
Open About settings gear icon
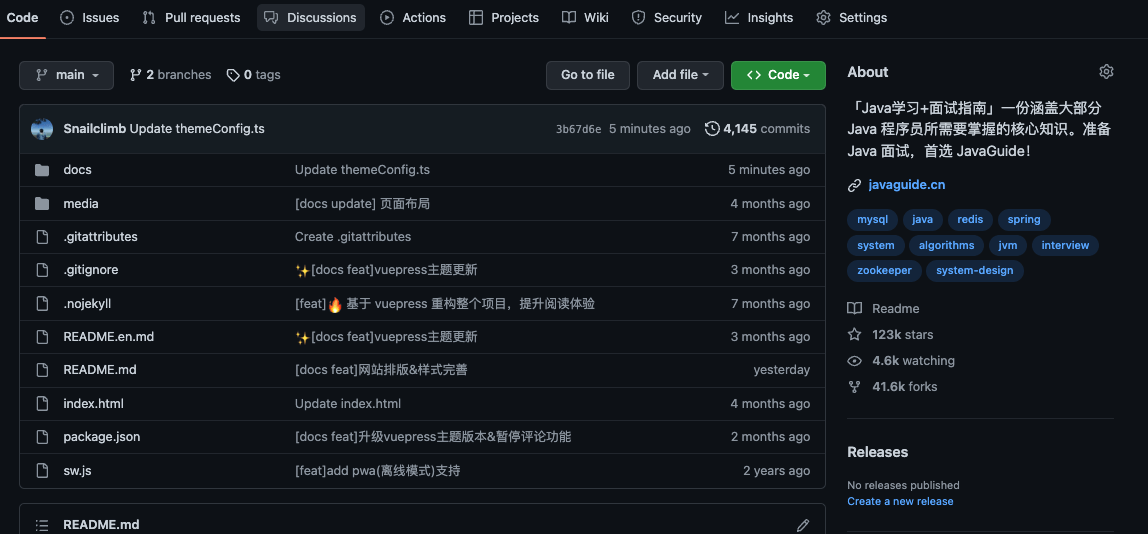pyautogui.click(x=1106, y=72)
